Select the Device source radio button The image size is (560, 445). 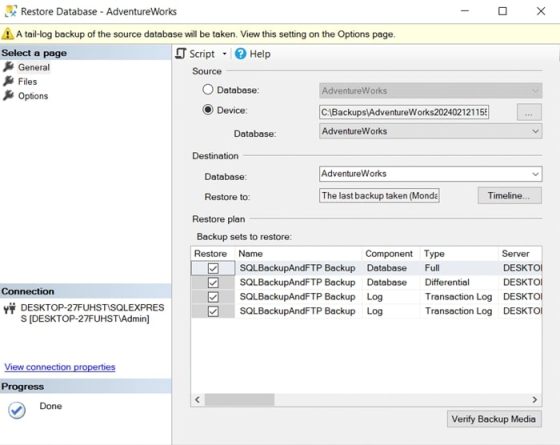(208, 110)
